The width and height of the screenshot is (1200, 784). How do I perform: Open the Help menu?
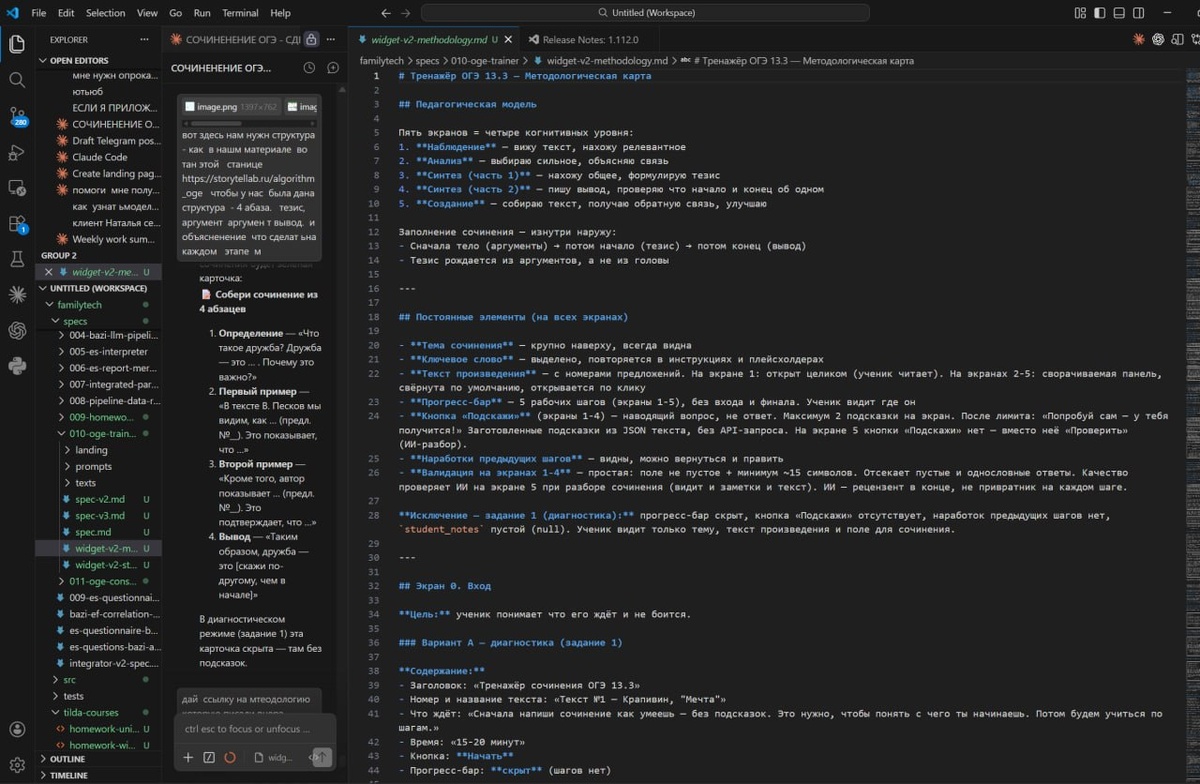pyautogui.click(x=280, y=13)
